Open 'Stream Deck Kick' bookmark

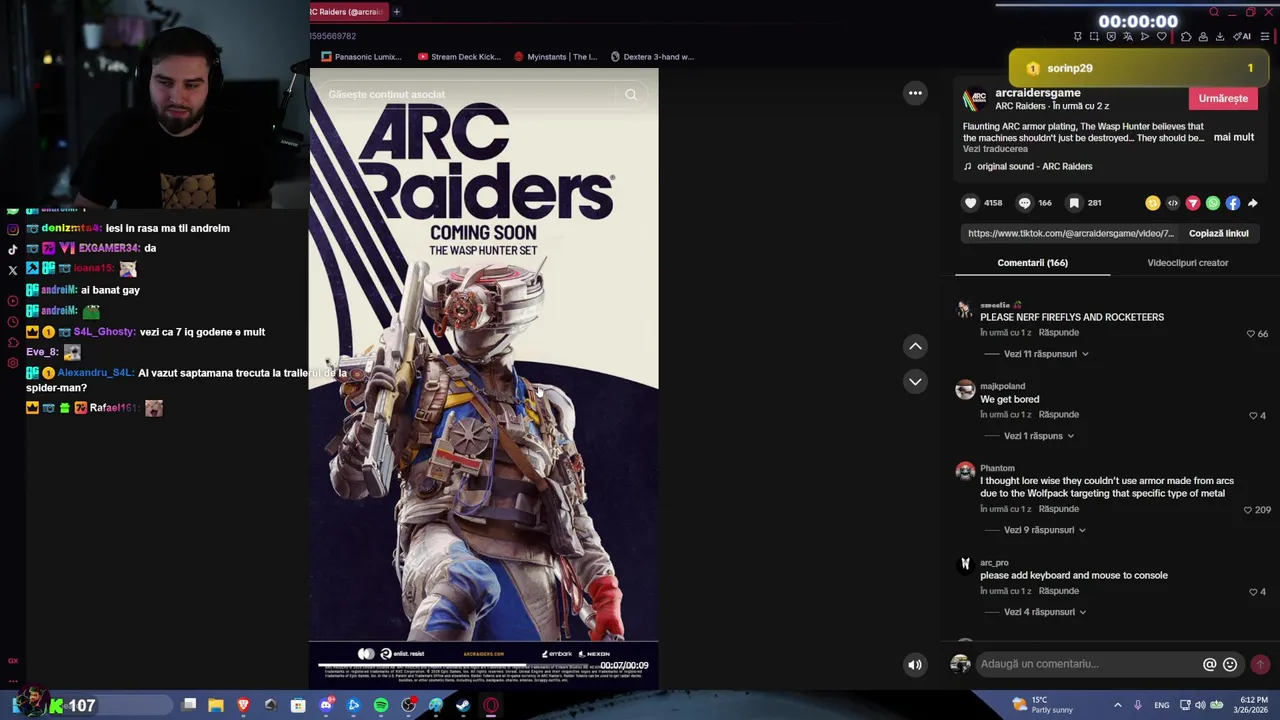[x=459, y=57]
